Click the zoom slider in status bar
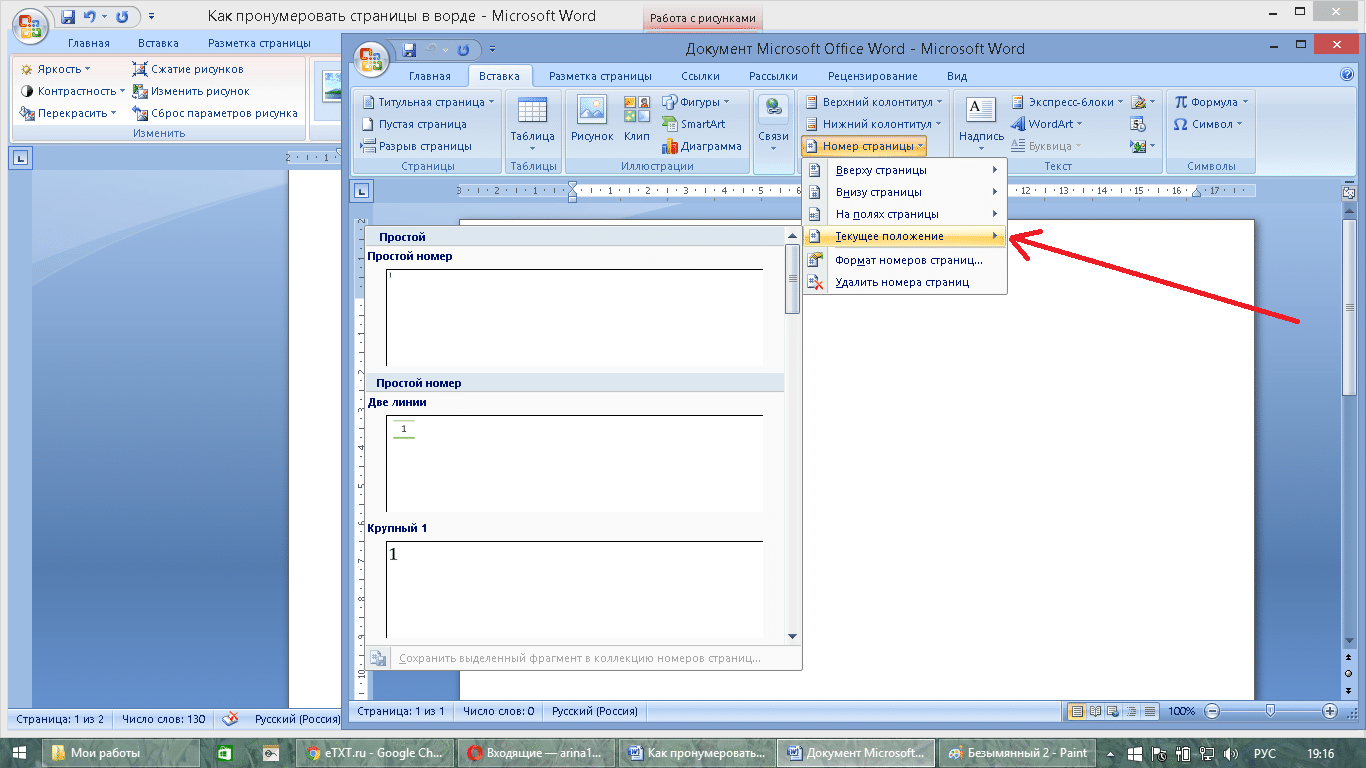This screenshot has width=1366, height=768. [x=1270, y=711]
